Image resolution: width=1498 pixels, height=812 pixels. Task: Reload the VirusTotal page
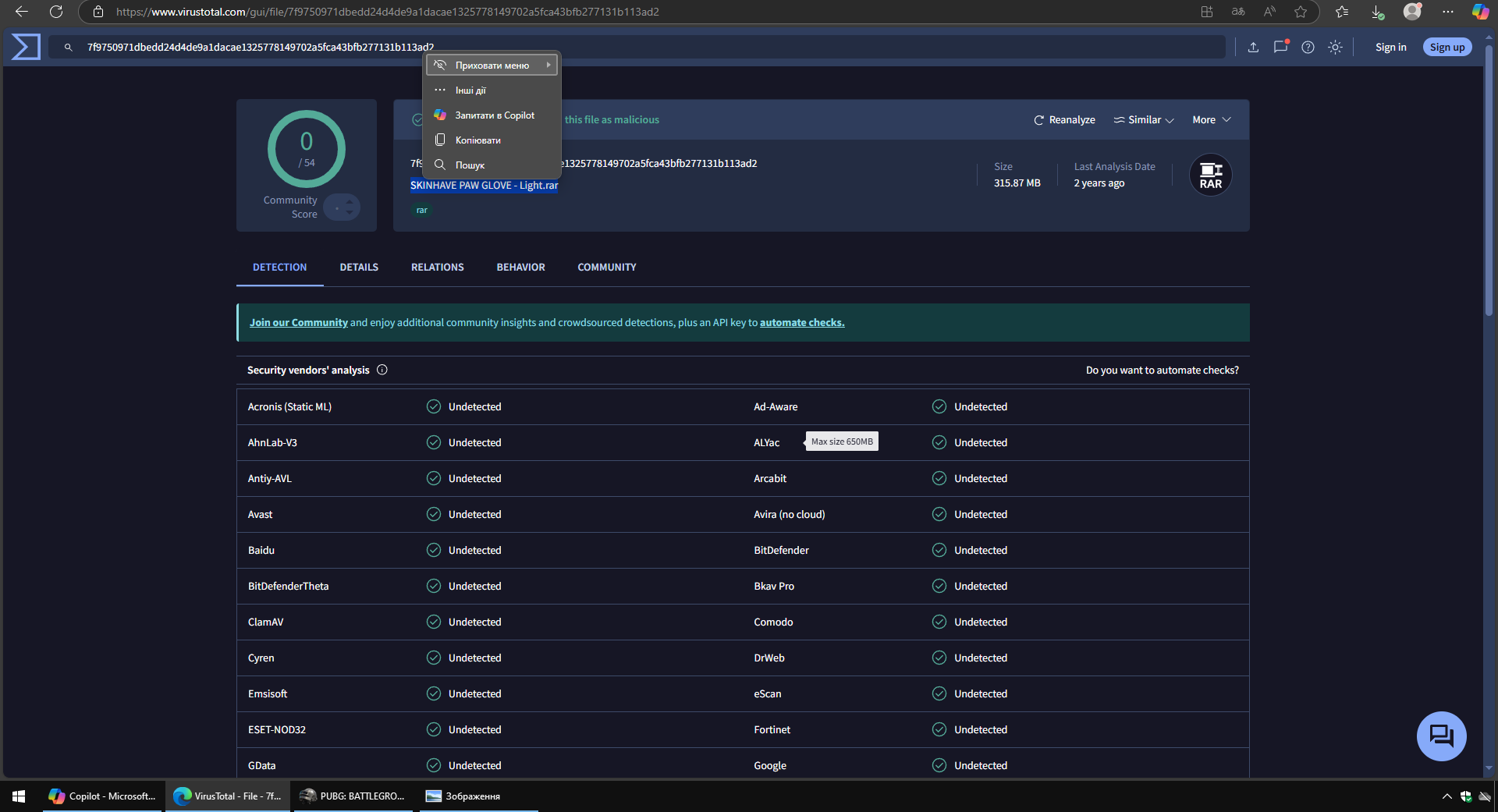click(56, 12)
